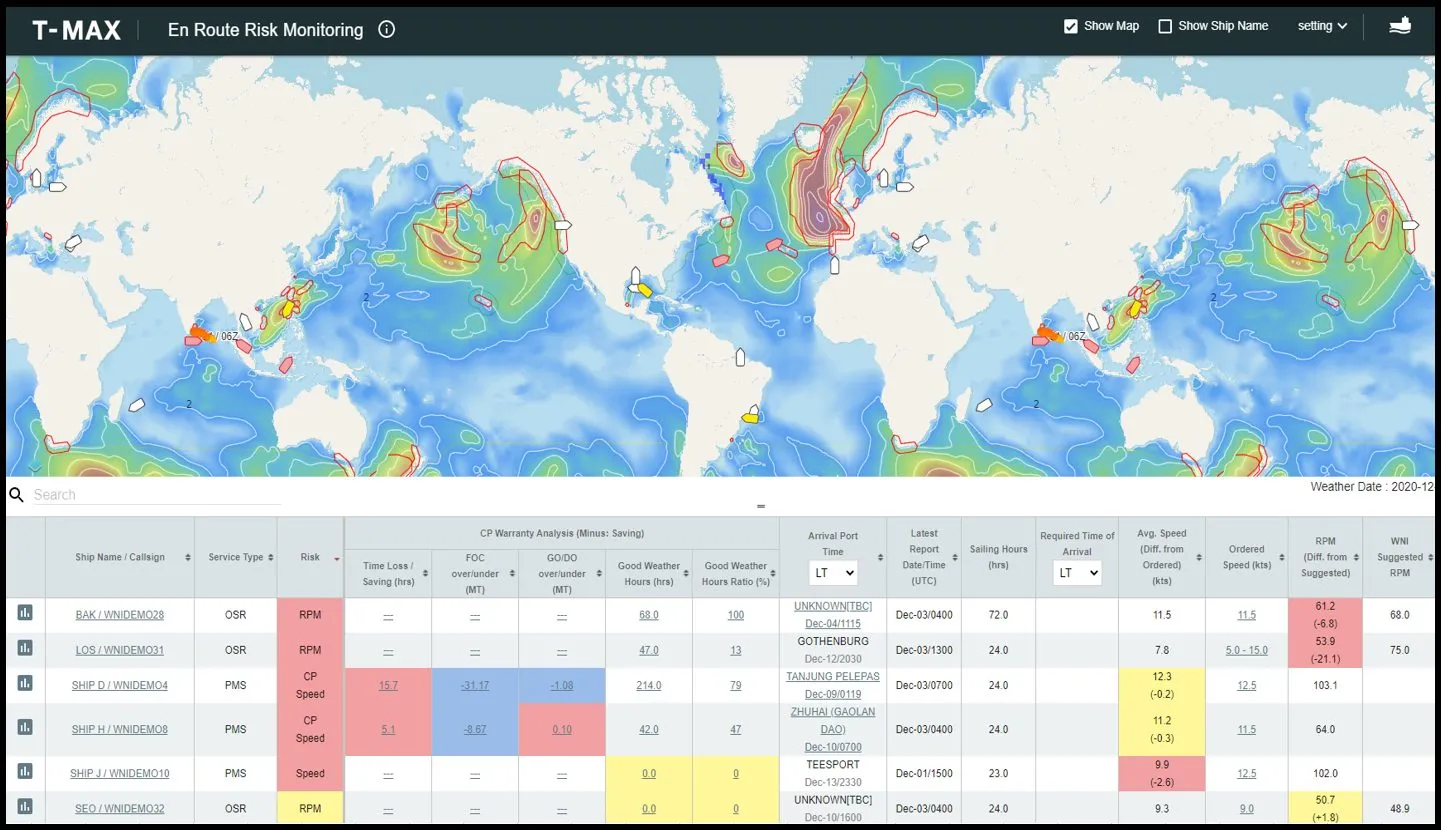Click the red RPM risk cell for LOS / WNIDEMO31
The image size is (1441, 830).
(310, 649)
